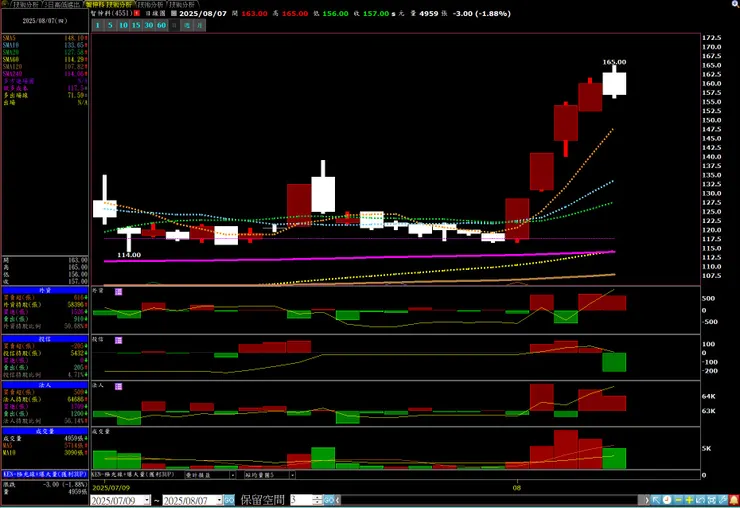Open the fourth 技術分析 tab
Image resolution: width=740 pixels, height=508 pixels.
tap(150, 4)
